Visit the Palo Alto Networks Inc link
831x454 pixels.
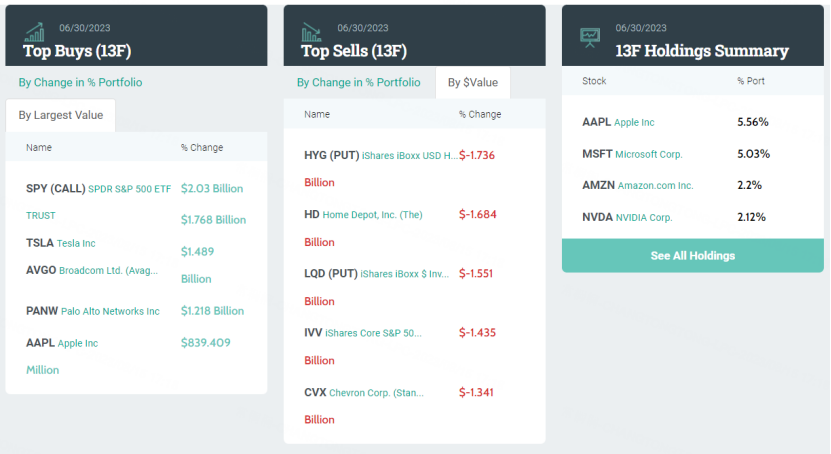point(110,311)
